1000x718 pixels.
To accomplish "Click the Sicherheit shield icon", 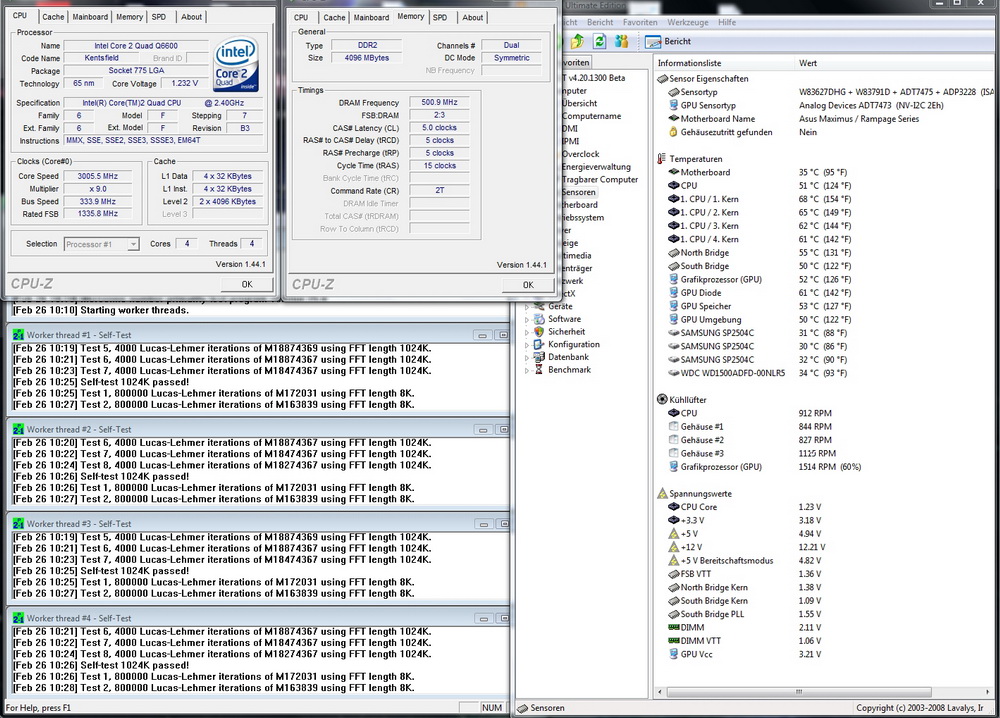I will coord(539,332).
